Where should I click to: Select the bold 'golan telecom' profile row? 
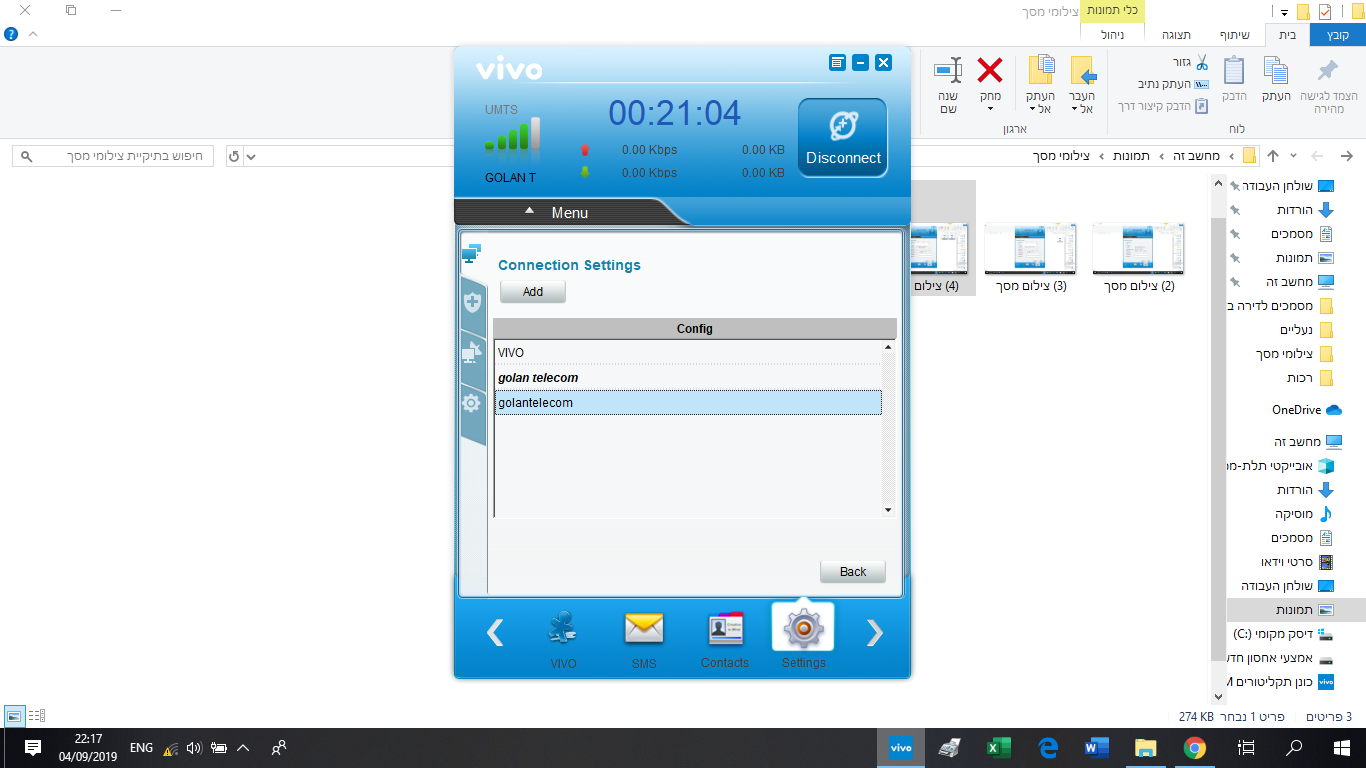click(x=688, y=378)
